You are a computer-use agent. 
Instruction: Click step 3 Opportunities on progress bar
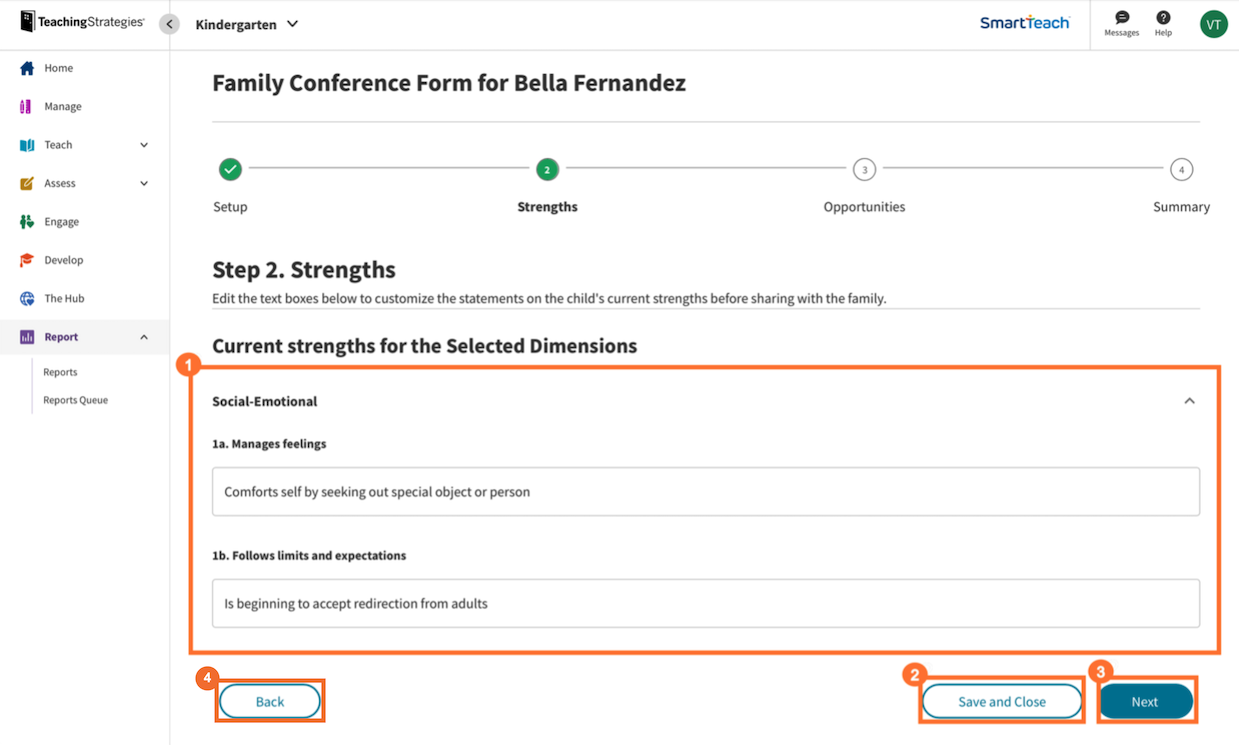pos(864,169)
